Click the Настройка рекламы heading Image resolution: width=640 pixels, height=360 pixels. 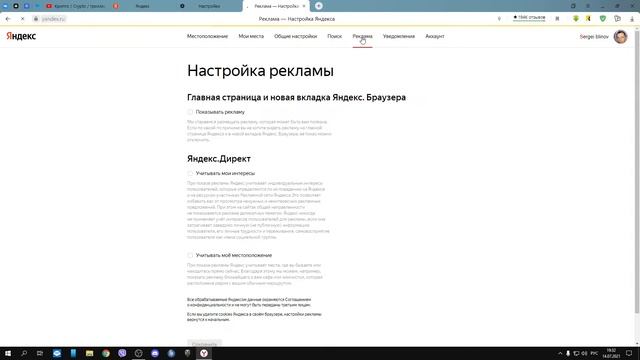(x=260, y=71)
